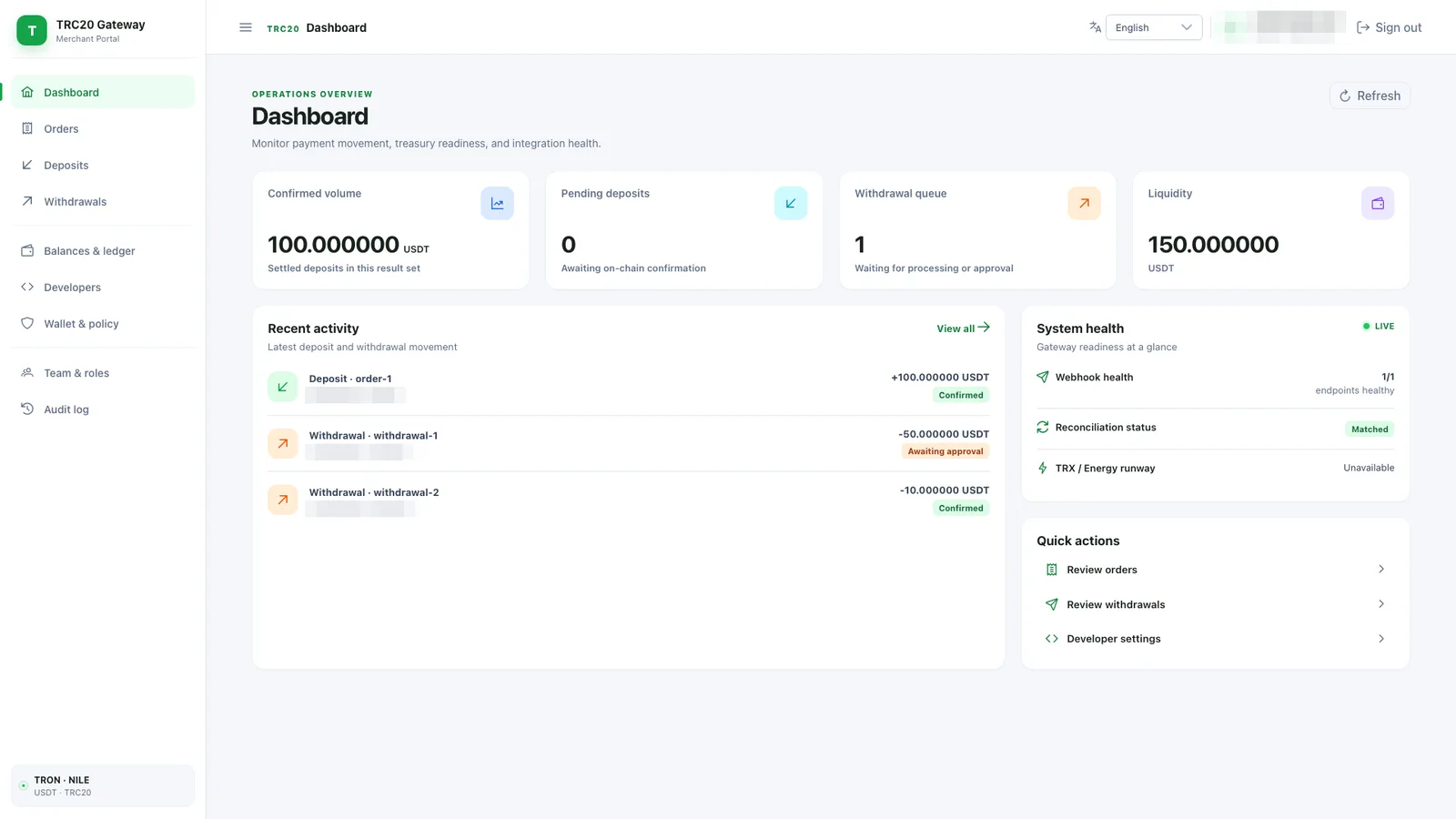Click the Developer settings quick action
Viewport: 1456px width, 819px height.
[1215, 639]
